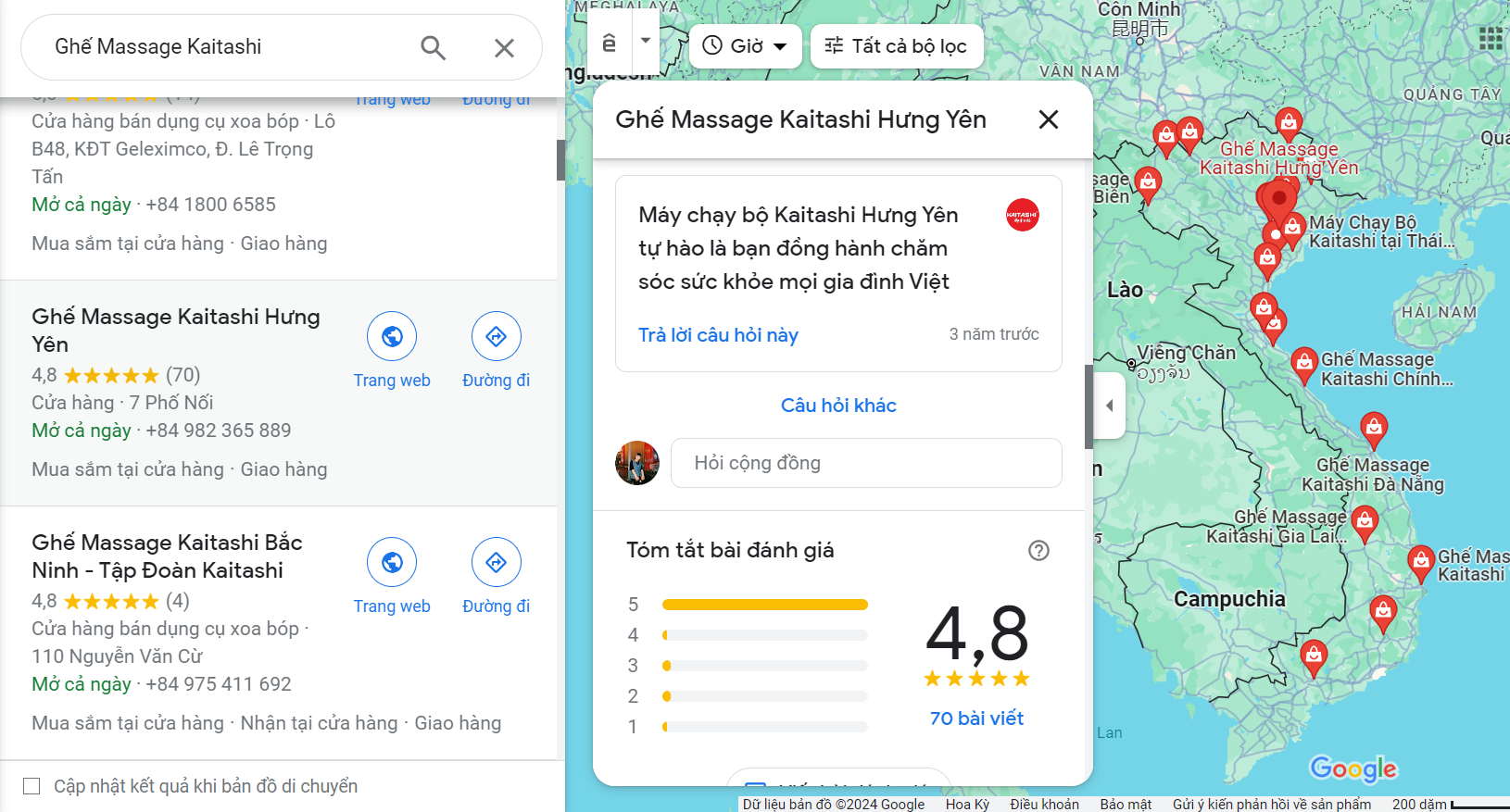1510x812 pixels.
Task: Click Trả lời câu hỏi này link
Action: pyautogui.click(x=718, y=335)
